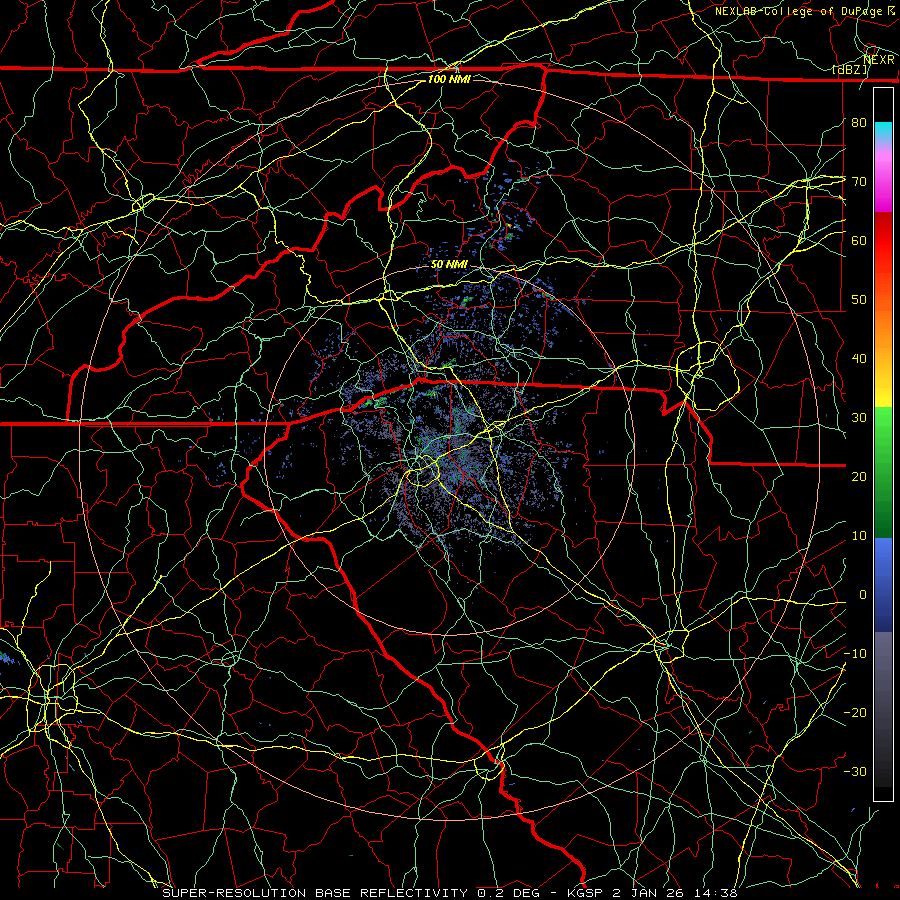
Task: Click the -10 value on the dBZ scale
Action: point(855,653)
